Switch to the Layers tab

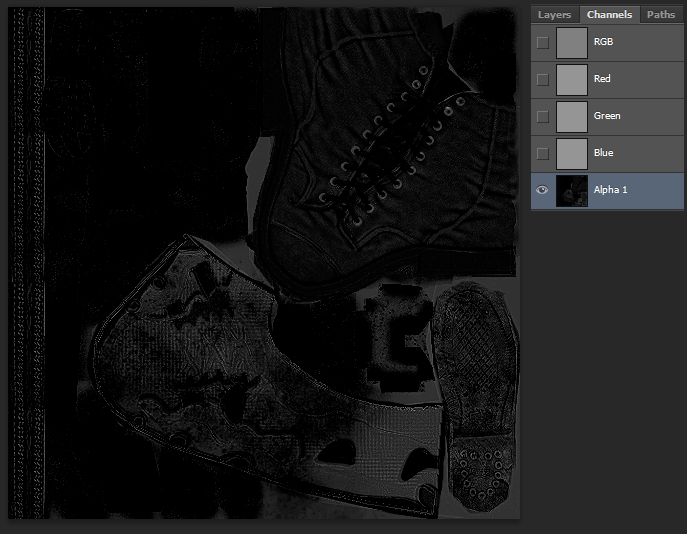pos(554,14)
